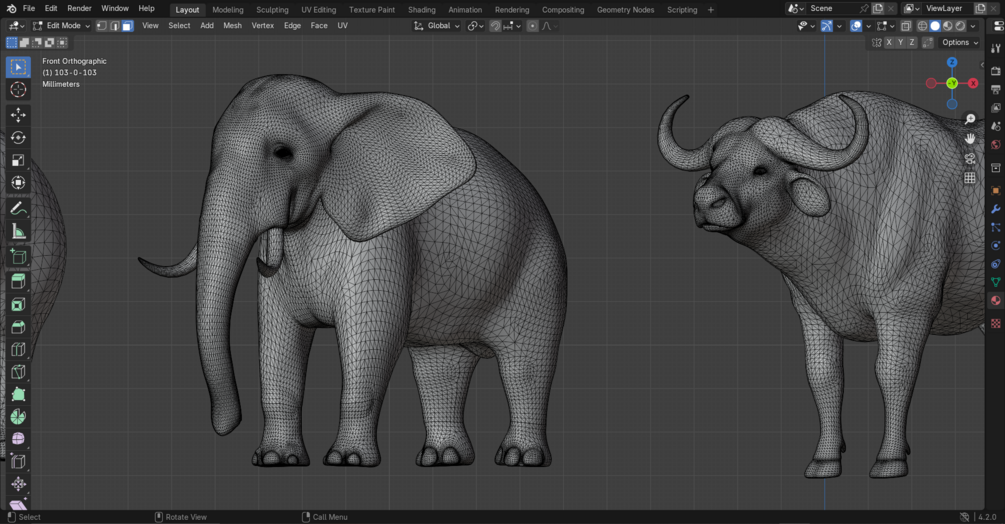Select the Transform tool
The height and width of the screenshot is (524, 1005).
coord(18,183)
